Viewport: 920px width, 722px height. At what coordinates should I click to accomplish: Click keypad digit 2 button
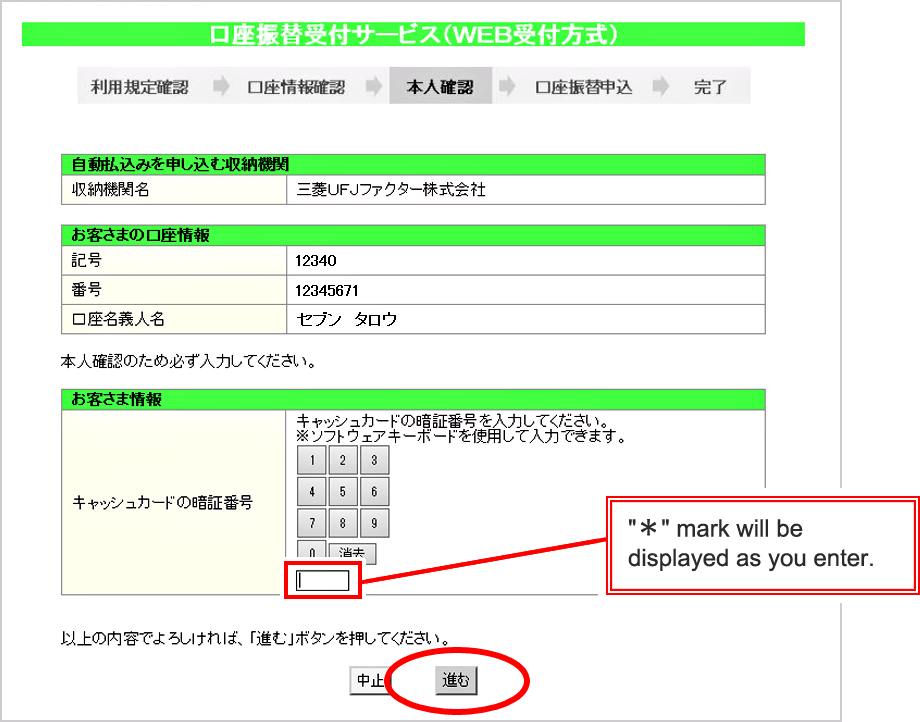tap(343, 460)
